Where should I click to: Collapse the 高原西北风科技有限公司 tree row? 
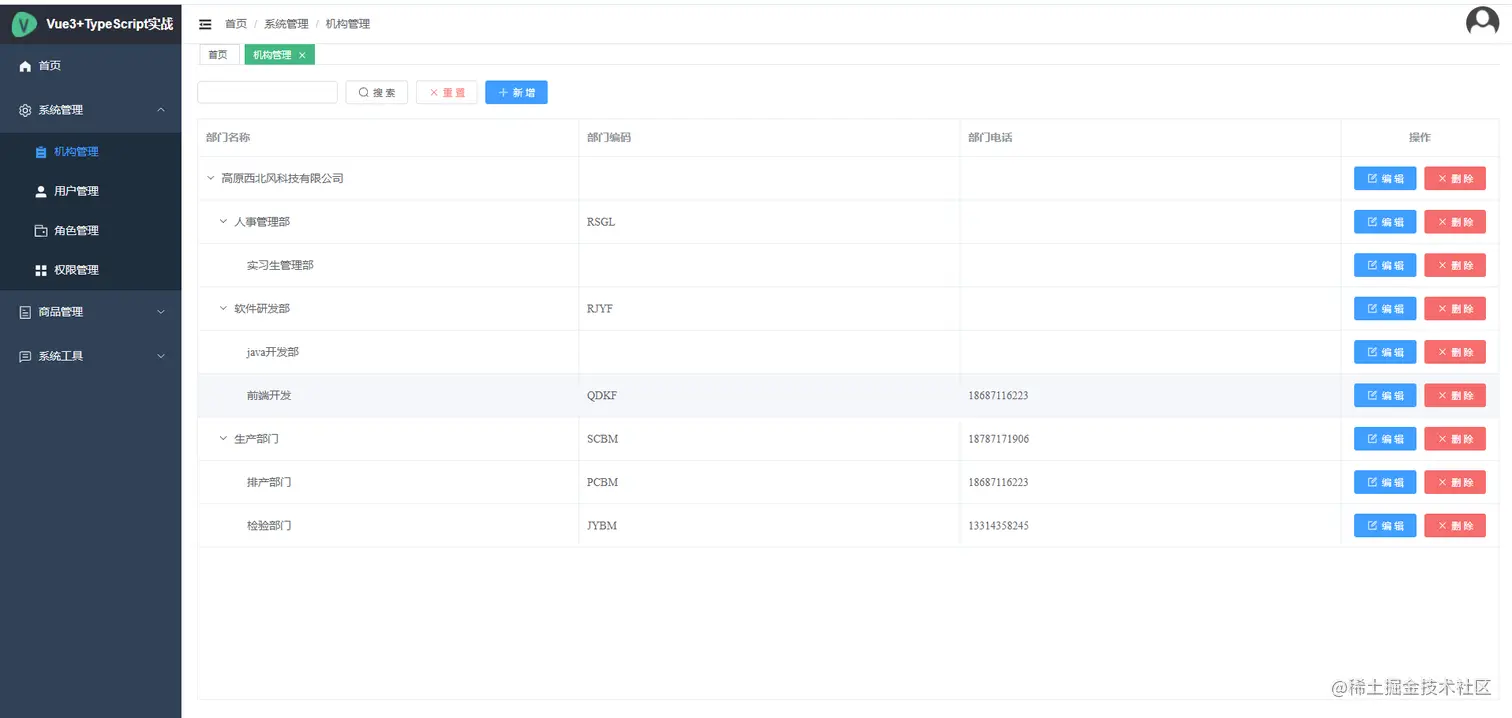click(210, 178)
